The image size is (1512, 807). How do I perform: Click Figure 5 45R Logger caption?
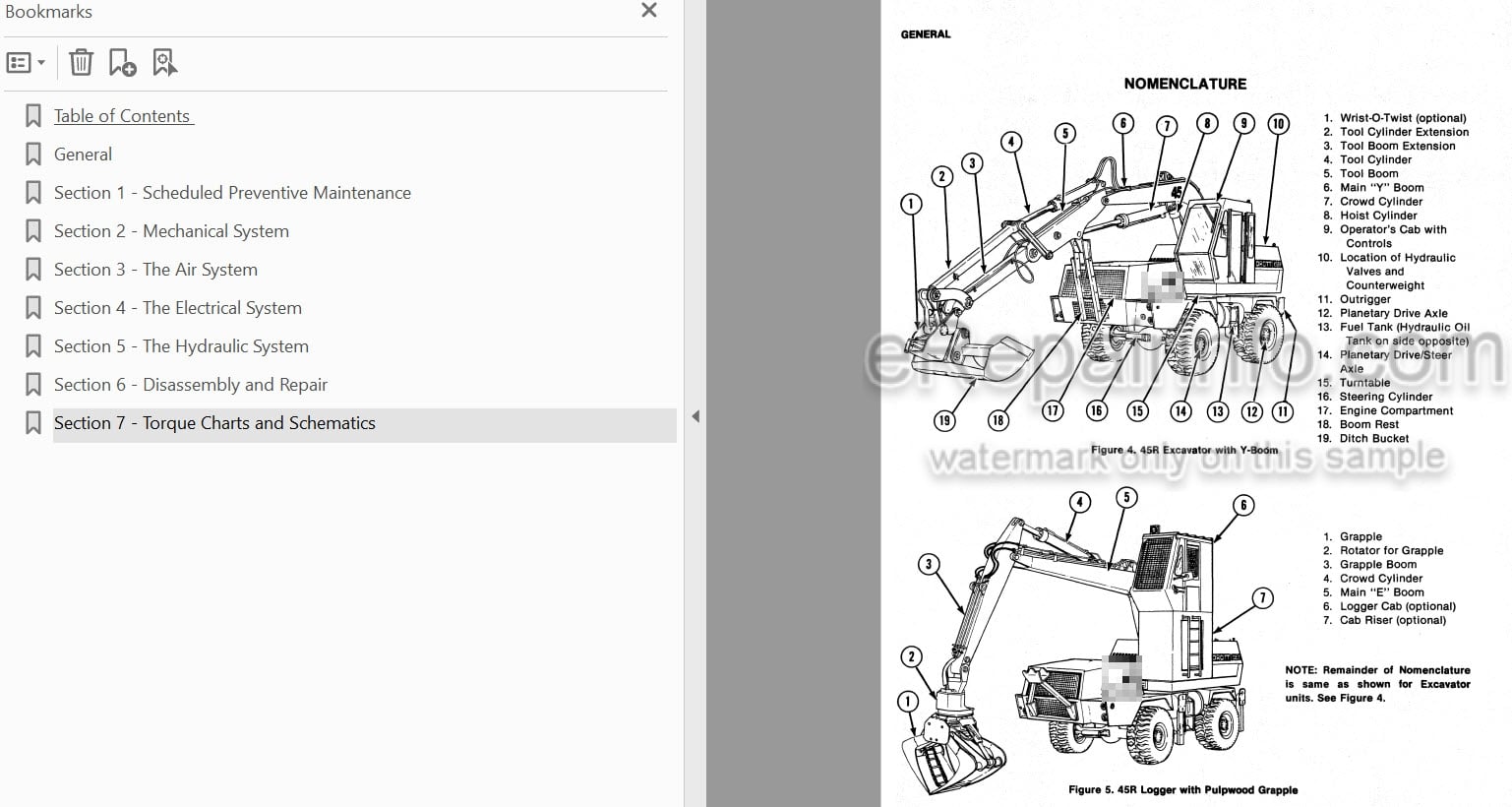pyautogui.click(x=1182, y=789)
